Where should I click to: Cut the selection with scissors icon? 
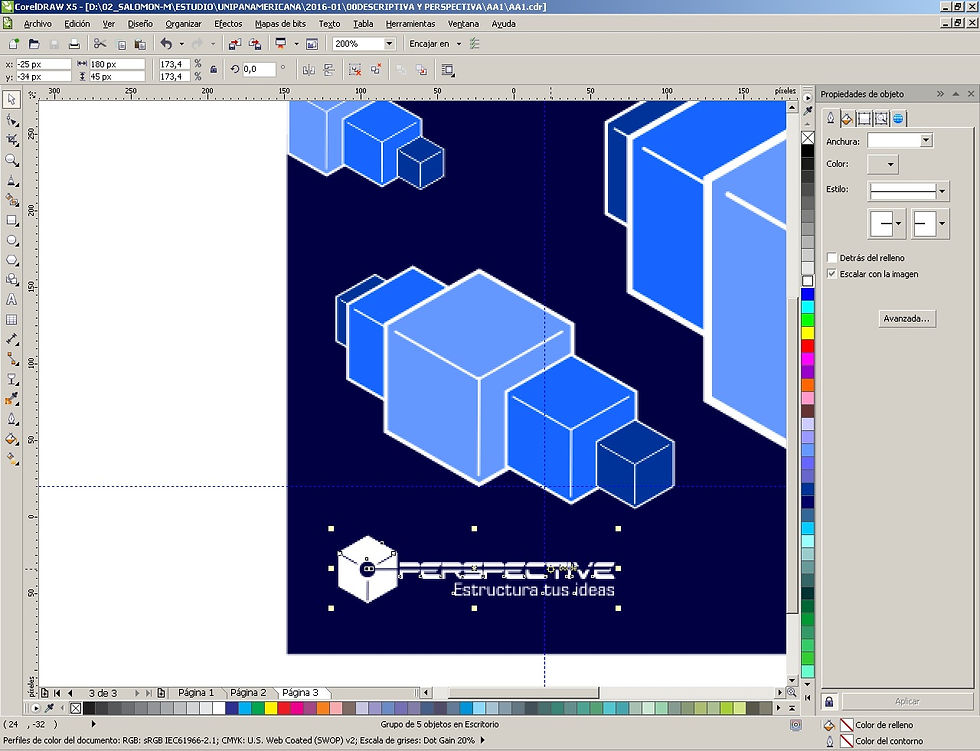click(x=99, y=44)
